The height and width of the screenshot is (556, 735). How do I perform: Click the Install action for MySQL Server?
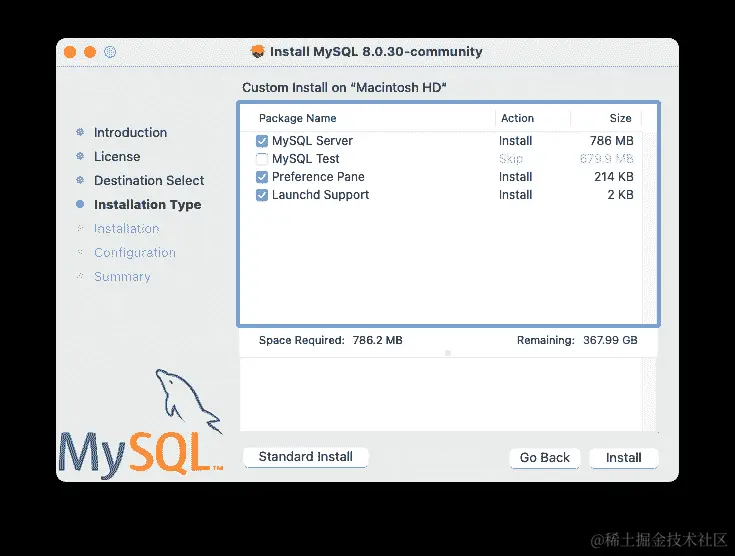tap(516, 141)
